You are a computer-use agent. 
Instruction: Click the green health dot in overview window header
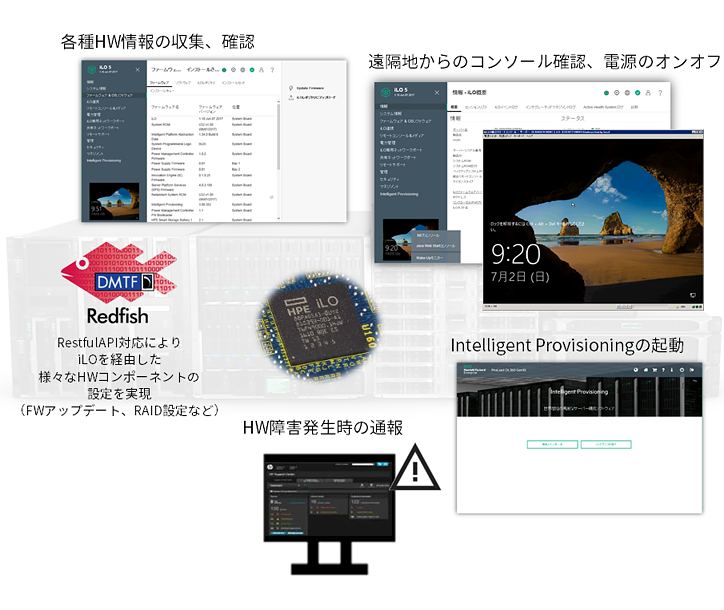coord(606,93)
